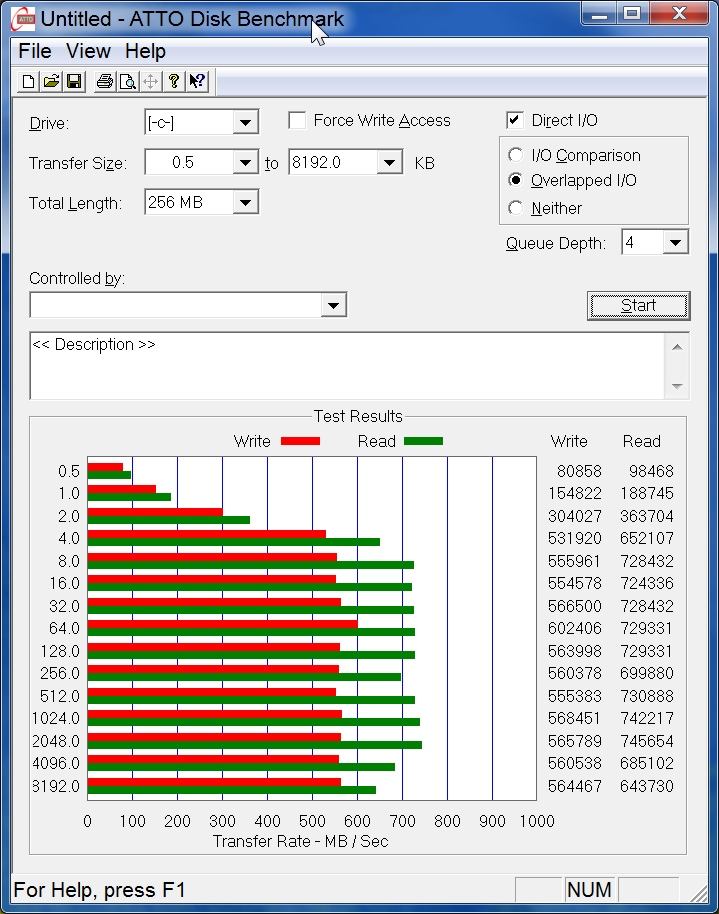Toggle the Direct I/O checkbox

514,120
